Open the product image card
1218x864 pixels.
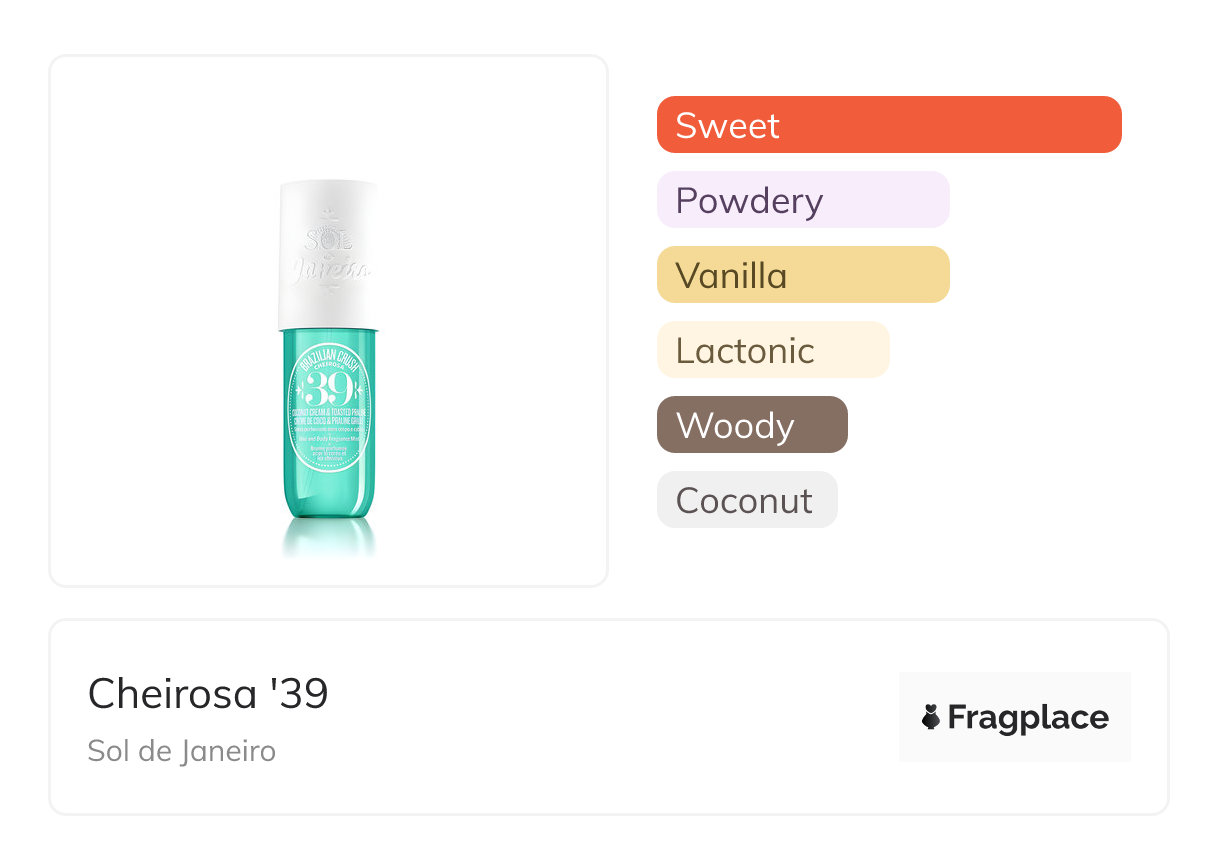point(328,320)
